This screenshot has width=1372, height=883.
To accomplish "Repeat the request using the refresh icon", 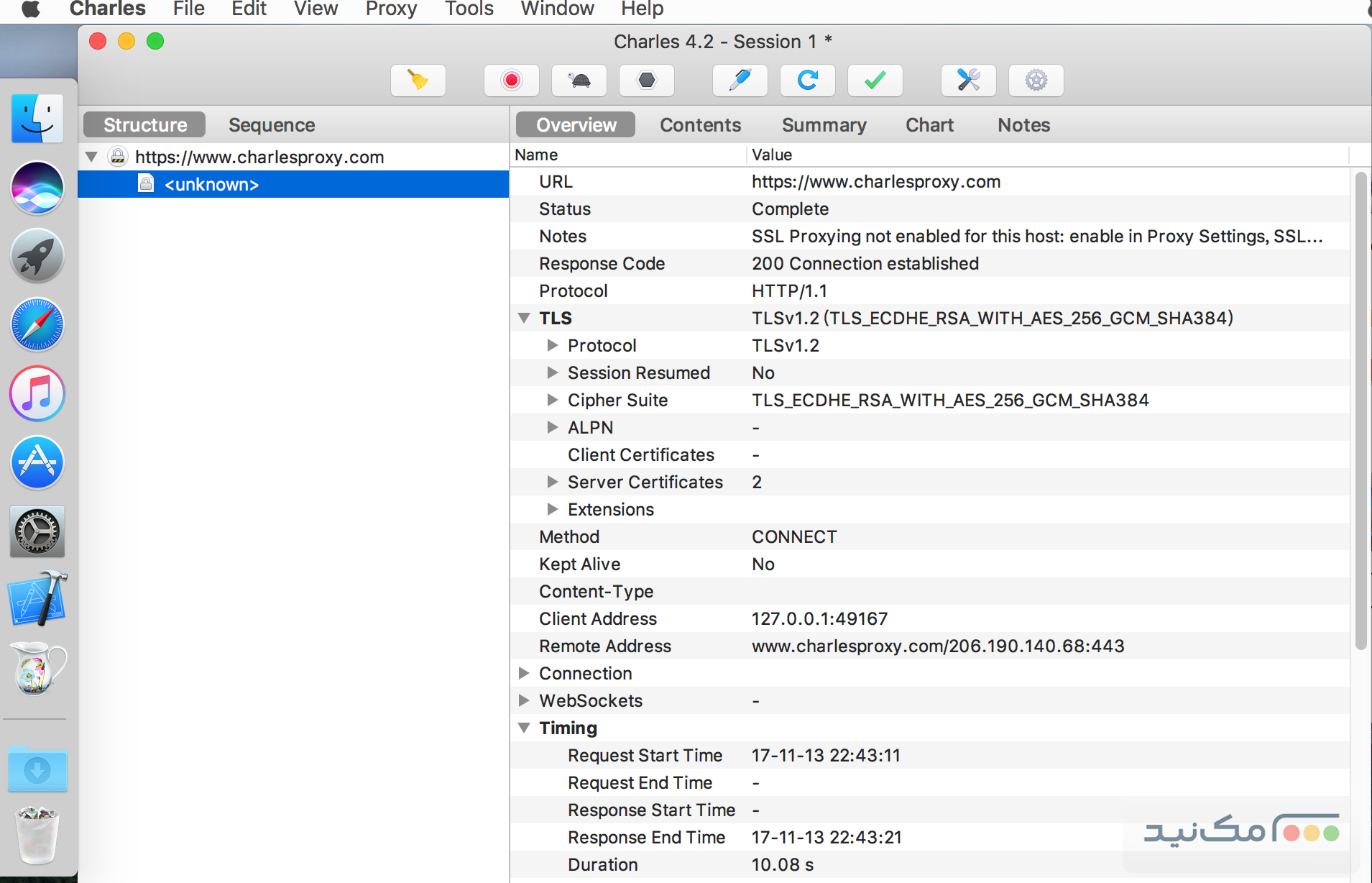I will tap(807, 81).
